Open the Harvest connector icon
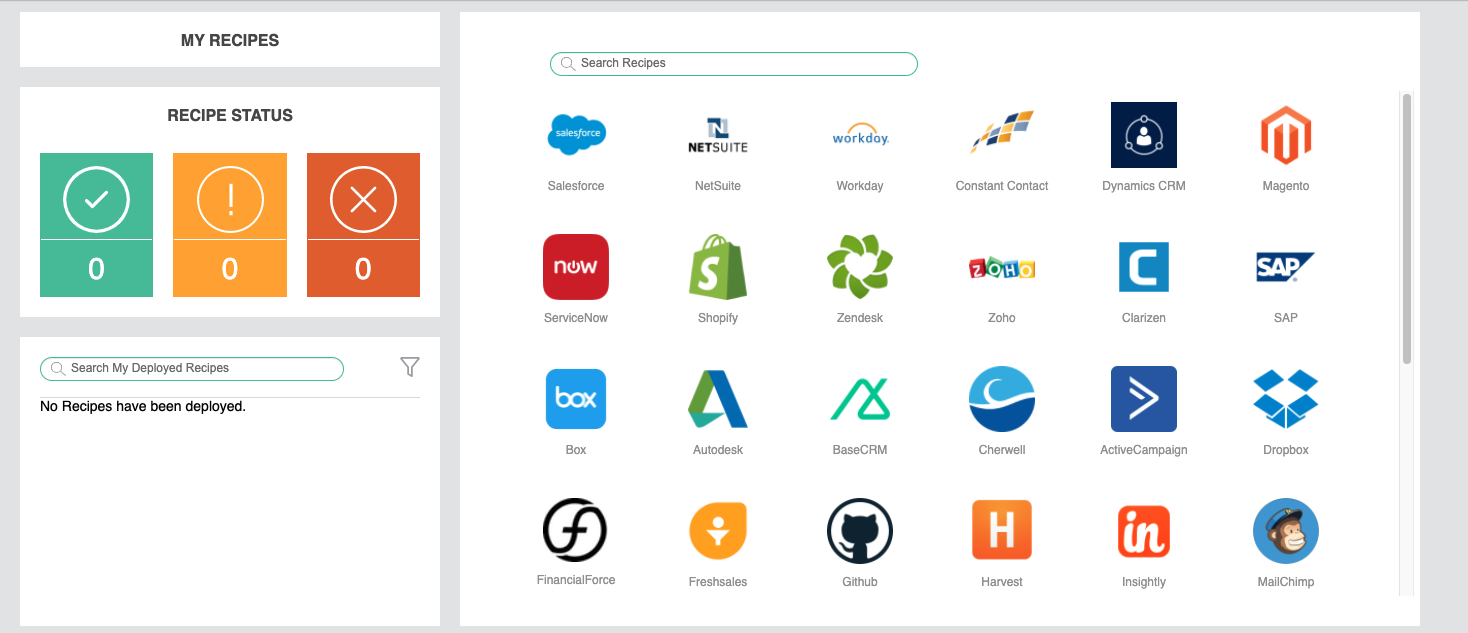This screenshot has width=1468, height=633. (1001, 530)
